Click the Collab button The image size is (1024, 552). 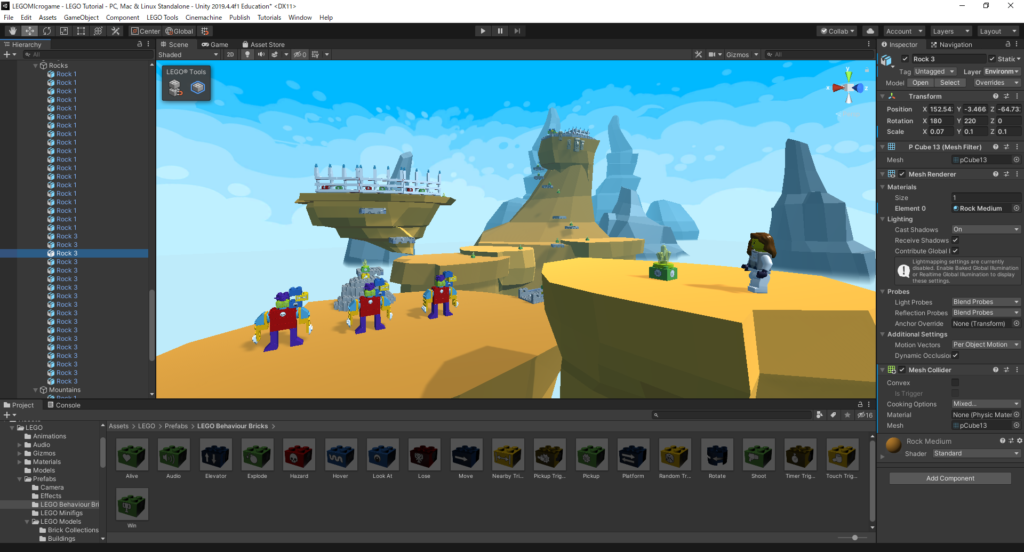point(837,31)
